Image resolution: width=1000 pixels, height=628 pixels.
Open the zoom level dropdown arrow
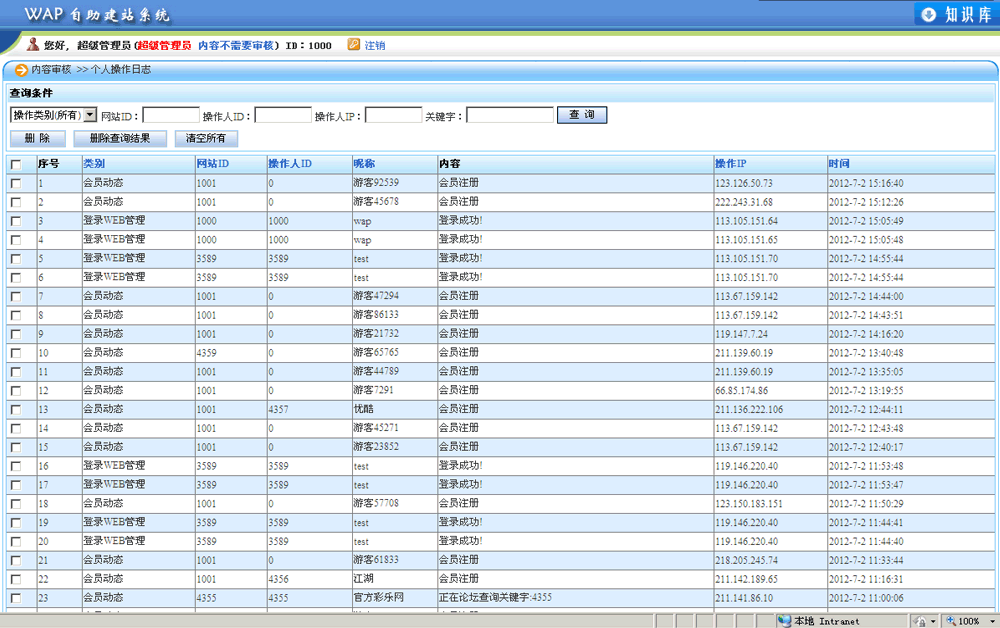tap(992, 621)
